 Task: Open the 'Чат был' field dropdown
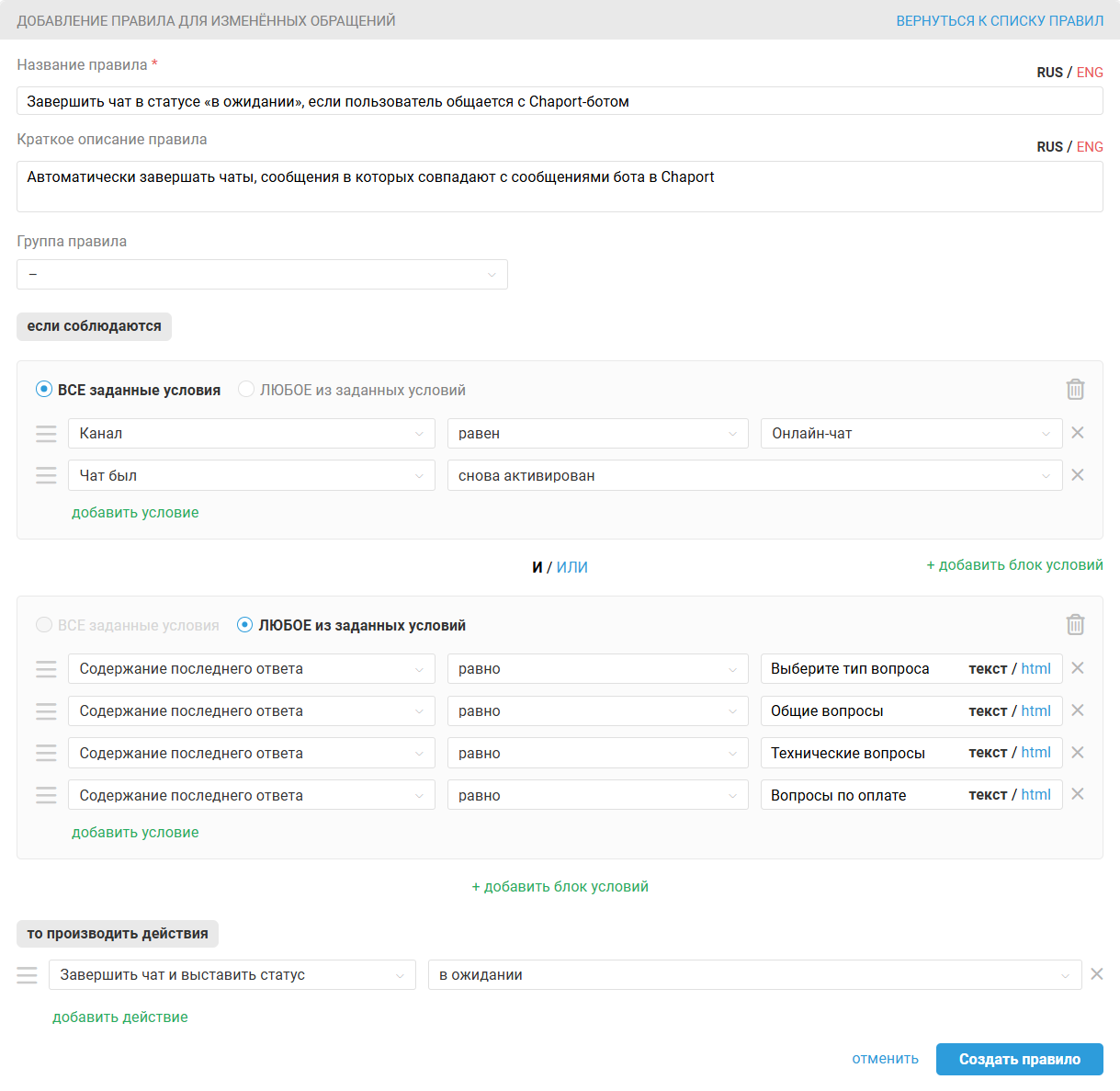[x=252, y=475]
